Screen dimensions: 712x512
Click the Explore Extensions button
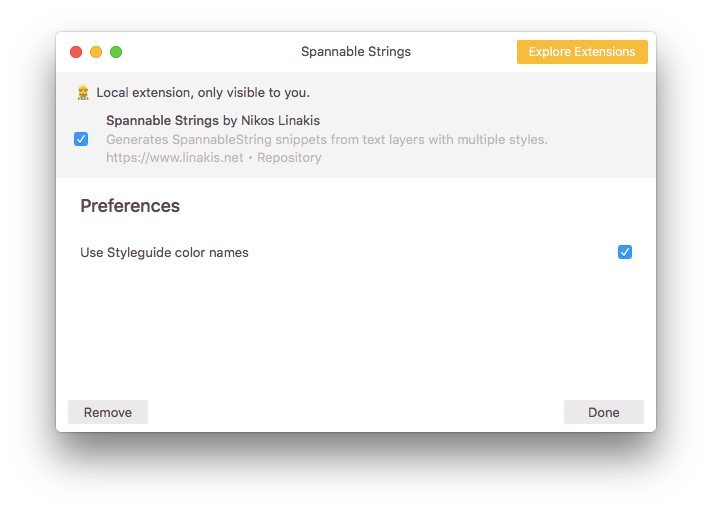(x=582, y=52)
